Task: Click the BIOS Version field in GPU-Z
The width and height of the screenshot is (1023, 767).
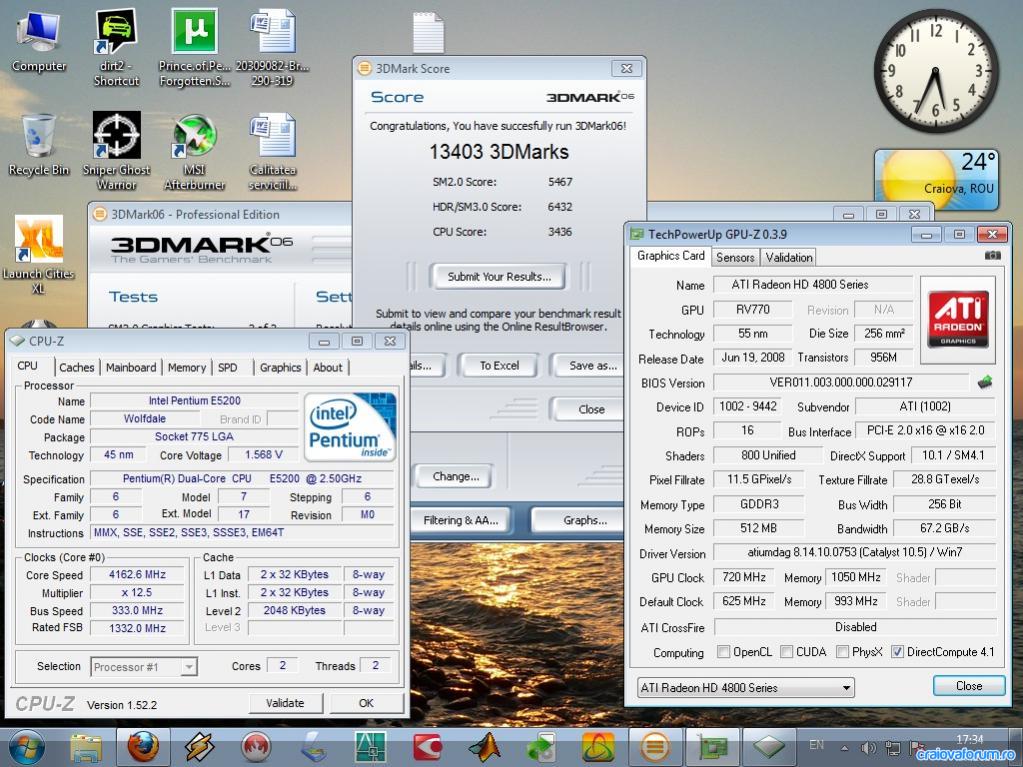Action: click(840, 382)
